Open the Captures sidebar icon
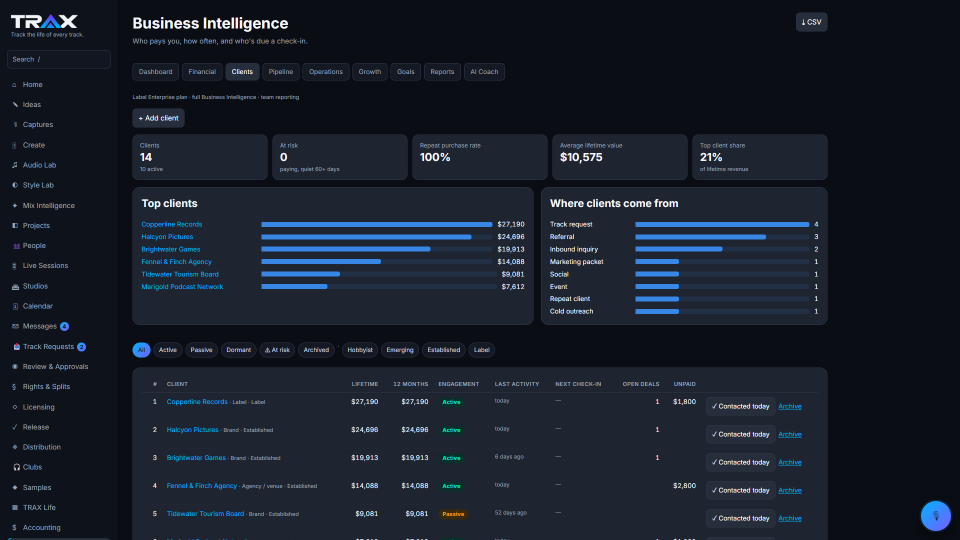Screen dimensions: 960x540 click(15, 125)
